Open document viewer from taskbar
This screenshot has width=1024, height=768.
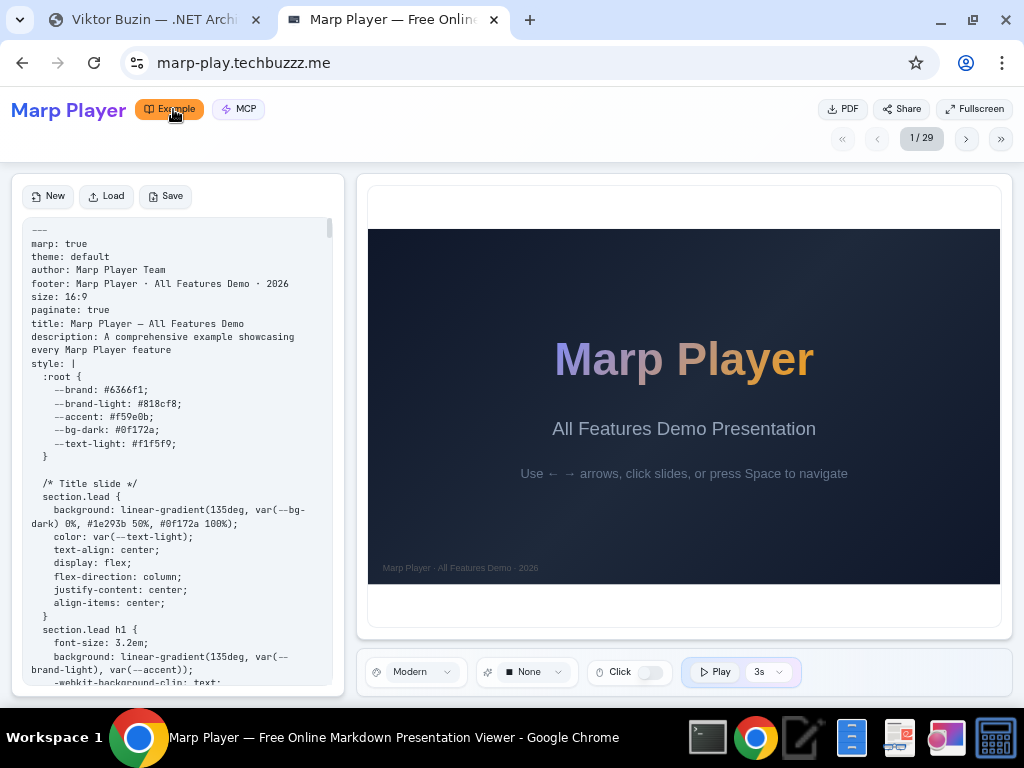(x=899, y=738)
